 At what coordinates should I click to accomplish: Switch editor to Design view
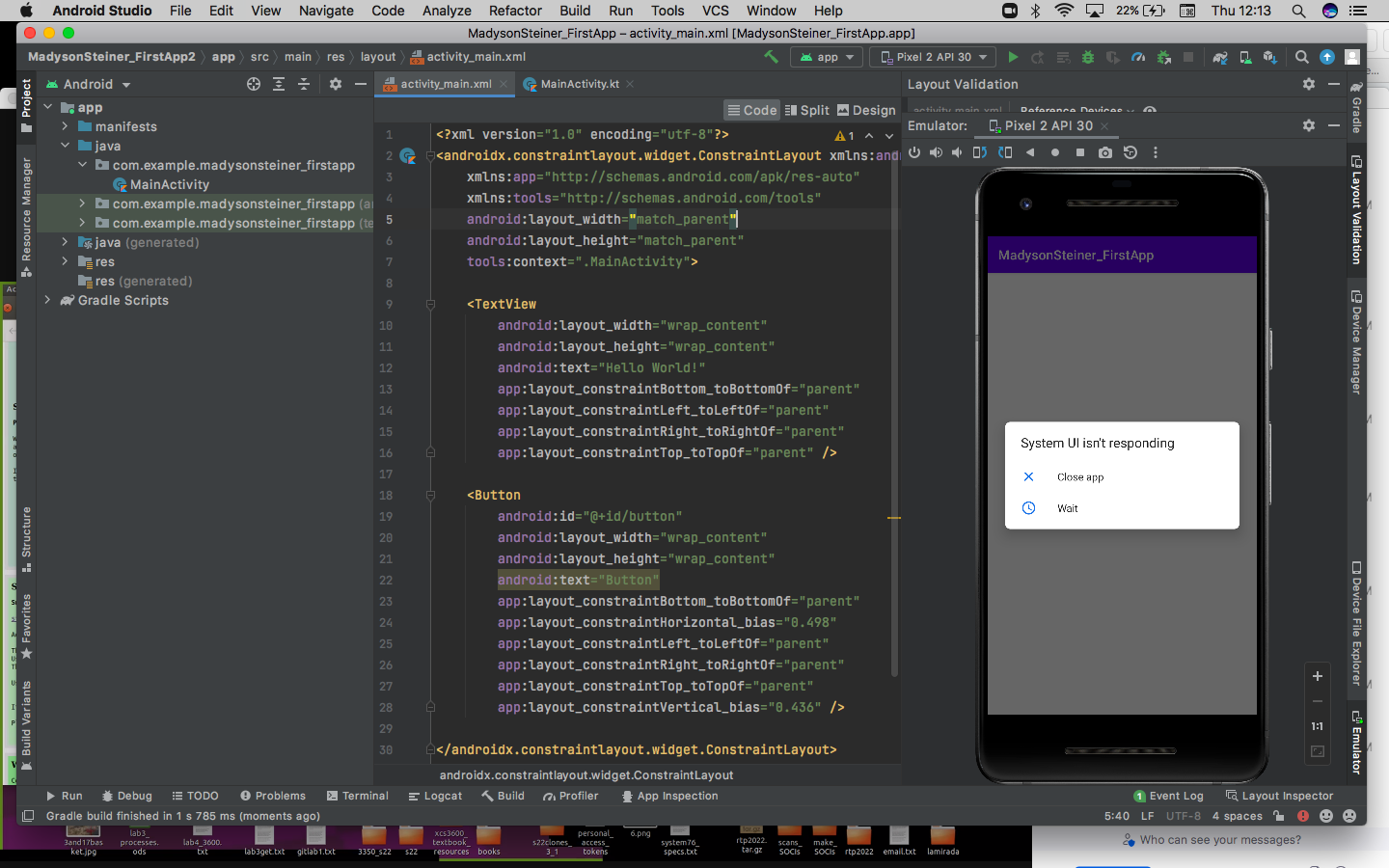tap(866, 110)
